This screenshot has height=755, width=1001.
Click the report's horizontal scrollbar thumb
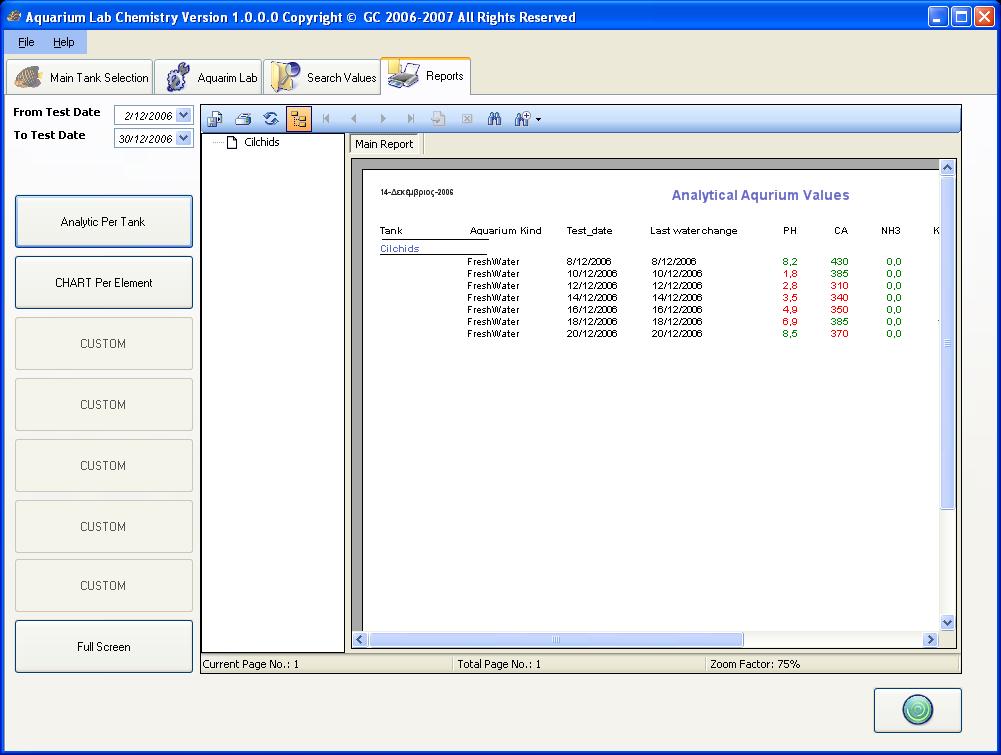pyautogui.click(x=556, y=640)
